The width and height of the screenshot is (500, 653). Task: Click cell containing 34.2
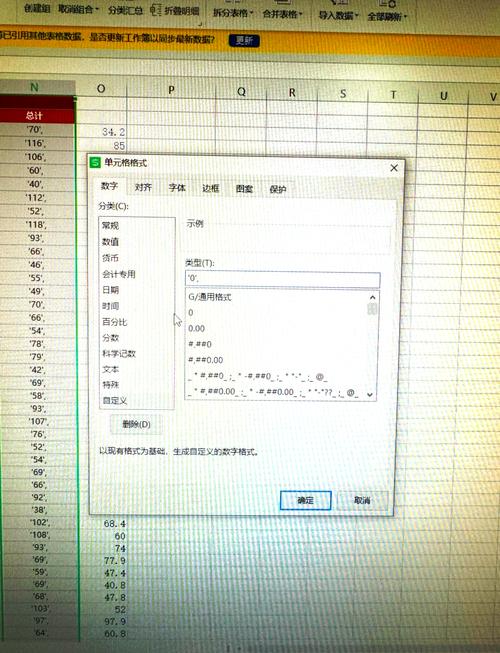tap(102, 132)
